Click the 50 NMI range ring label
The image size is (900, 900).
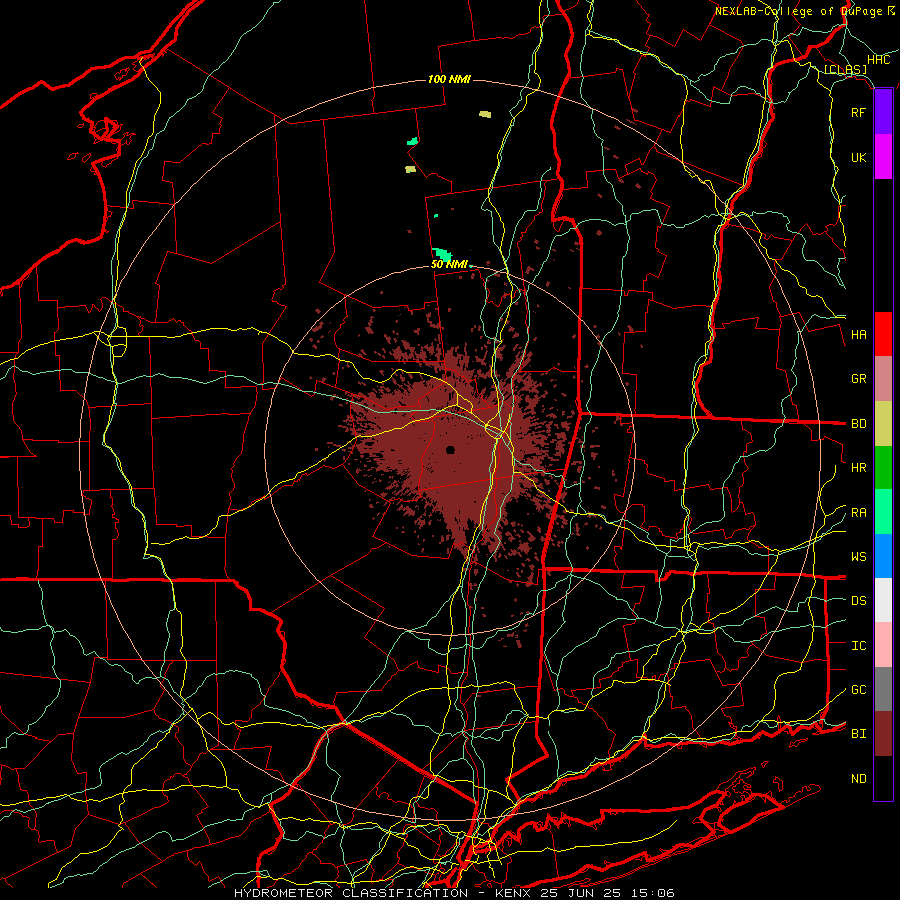[448, 264]
